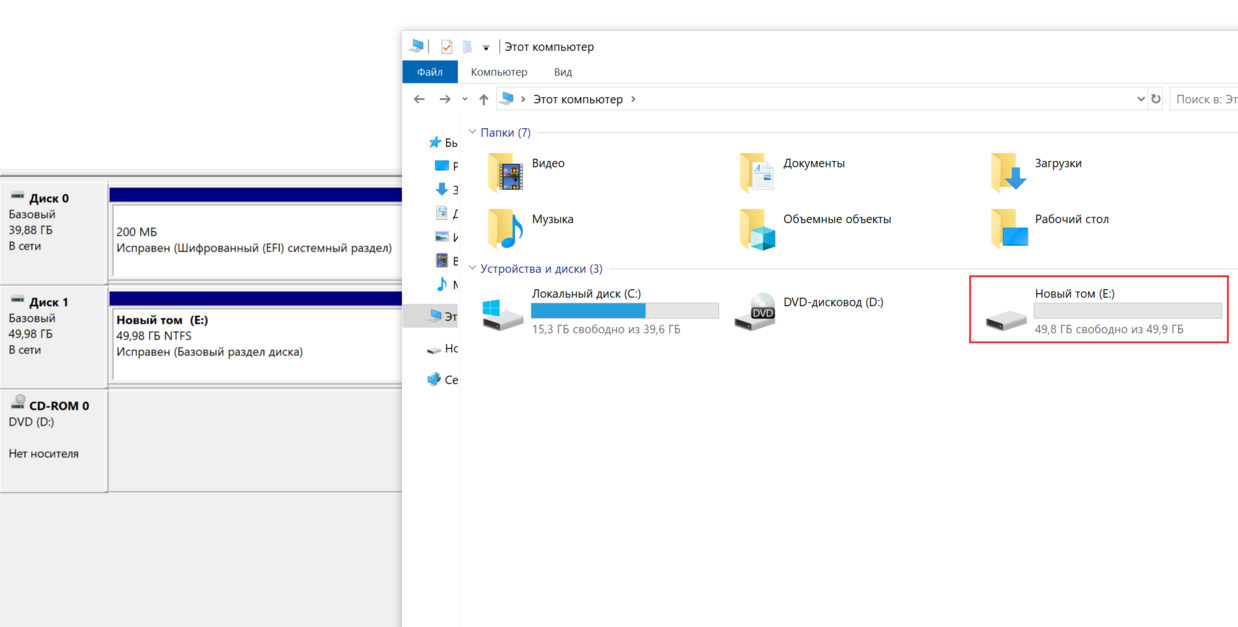Open the quick access toolbar customize dropdown
The width and height of the screenshot is (1238, 627).
(x=486, y=48)
